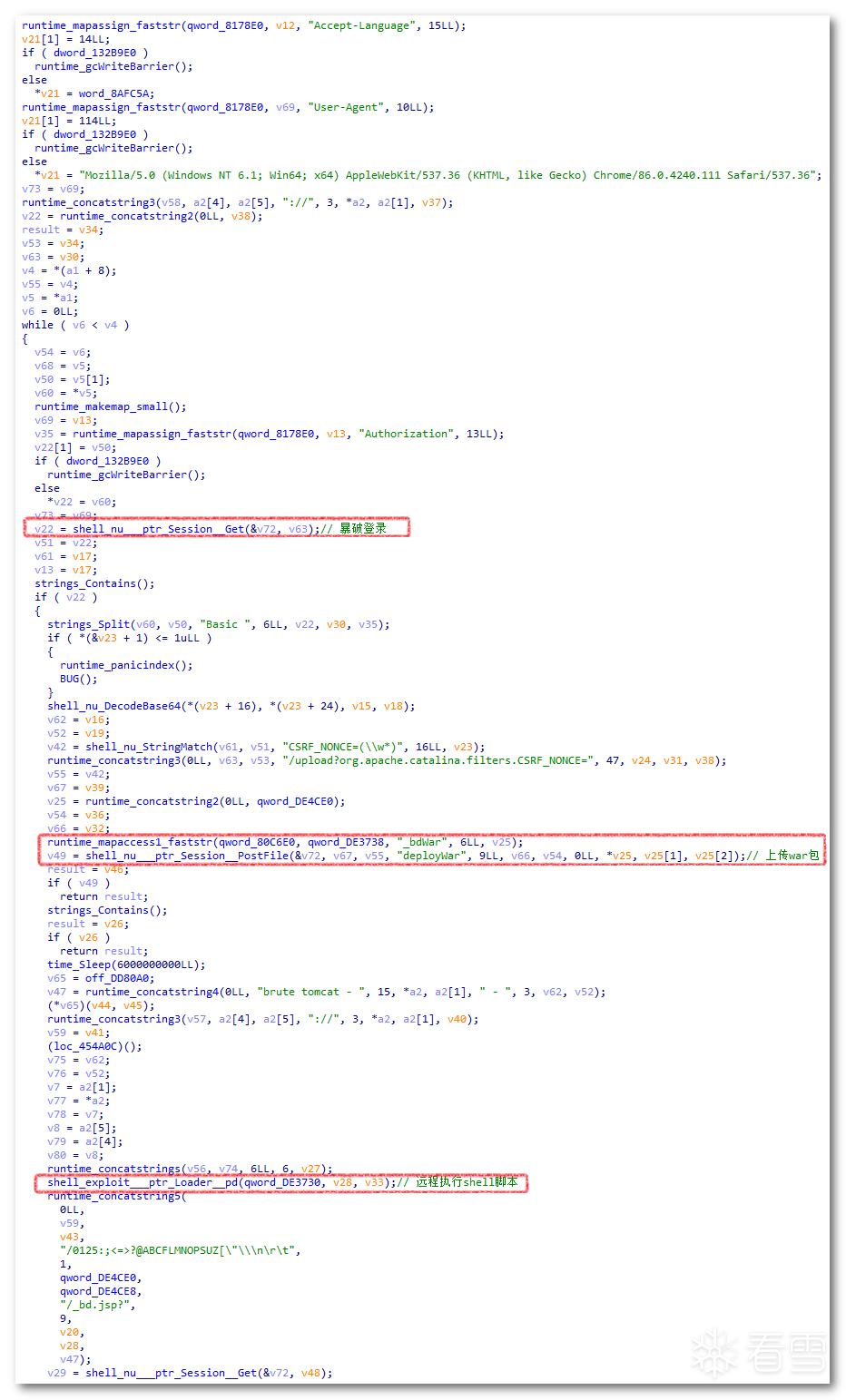This screenshot has height=1400, width=846.
Task: Click v22 = runtime_concatstring2(0LL, v38);
Action: click(x=143, y=216)
